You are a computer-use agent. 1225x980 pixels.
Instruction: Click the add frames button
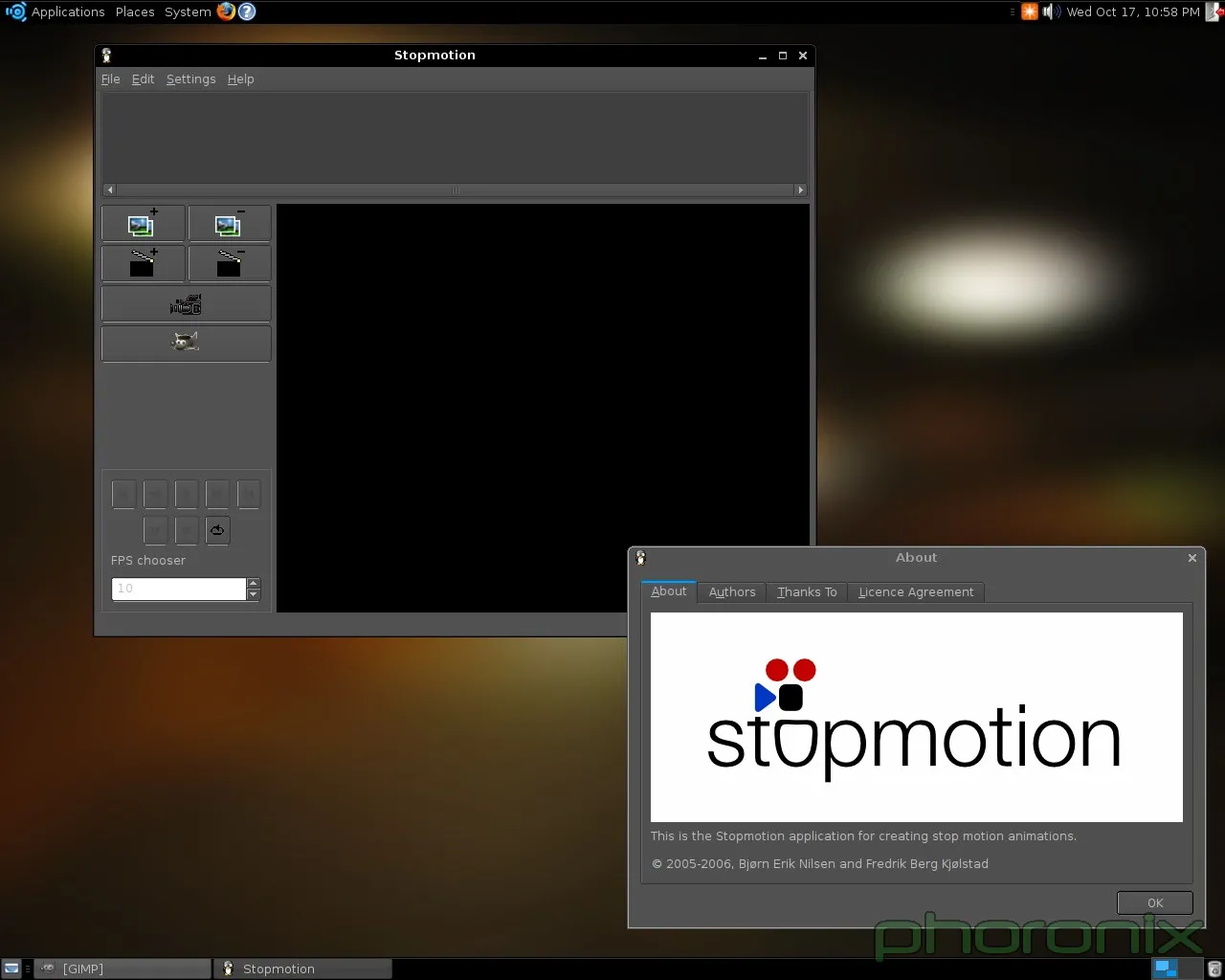pos(144,224)
